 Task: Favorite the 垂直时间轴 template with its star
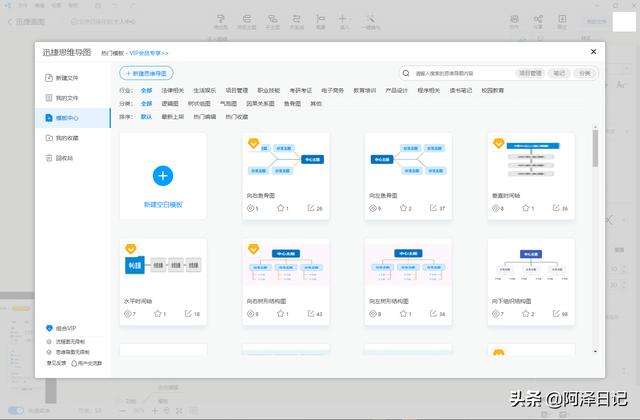(526, 208)
